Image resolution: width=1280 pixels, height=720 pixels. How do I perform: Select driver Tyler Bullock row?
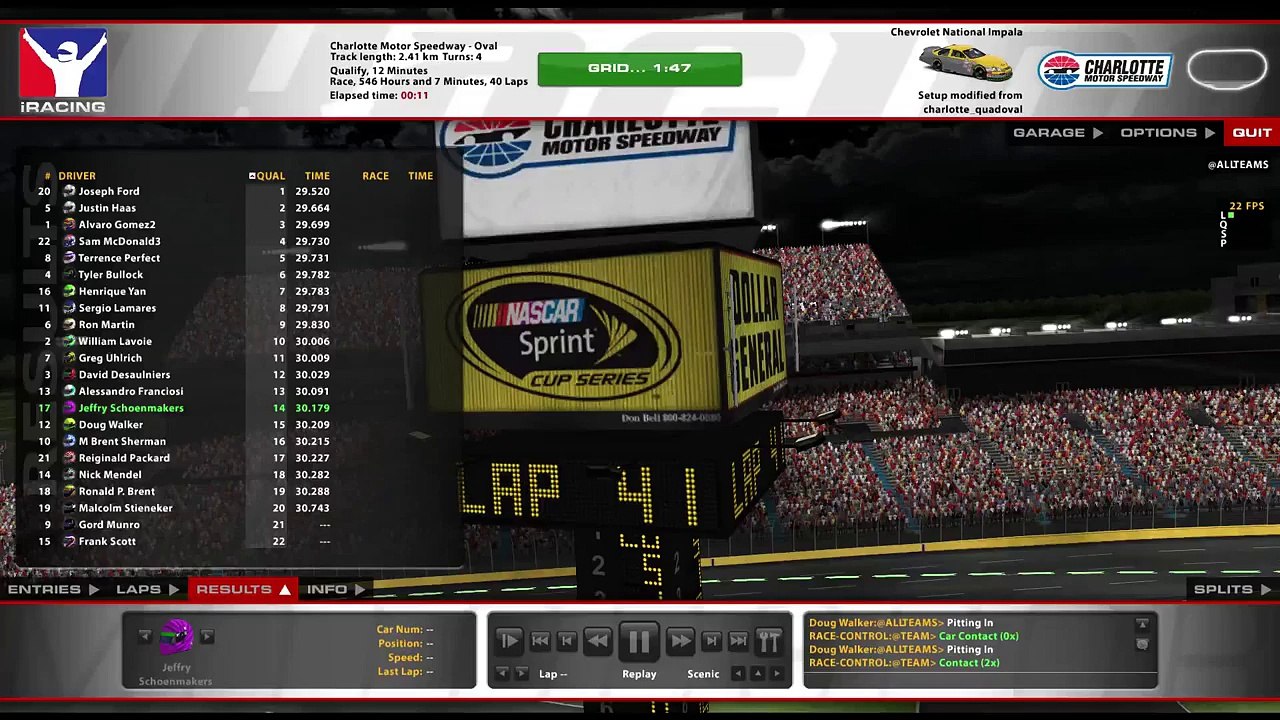point(185,275)
